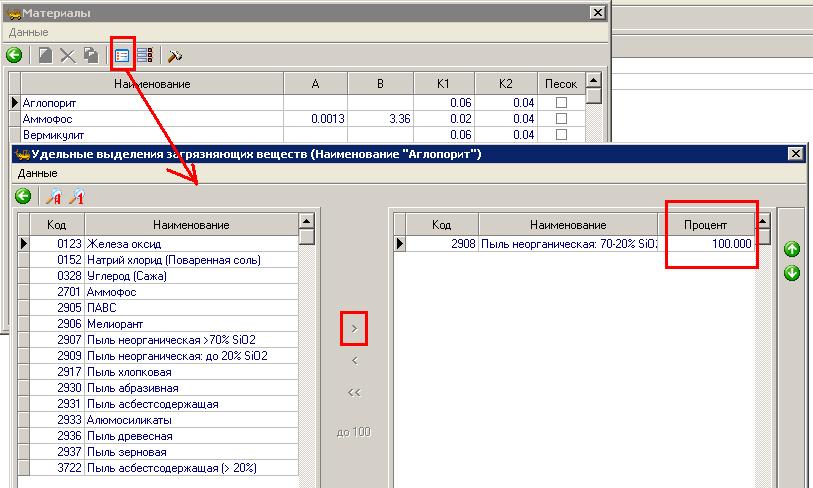Toggle Песок checkbox for Аглопорит

point(561,103)
